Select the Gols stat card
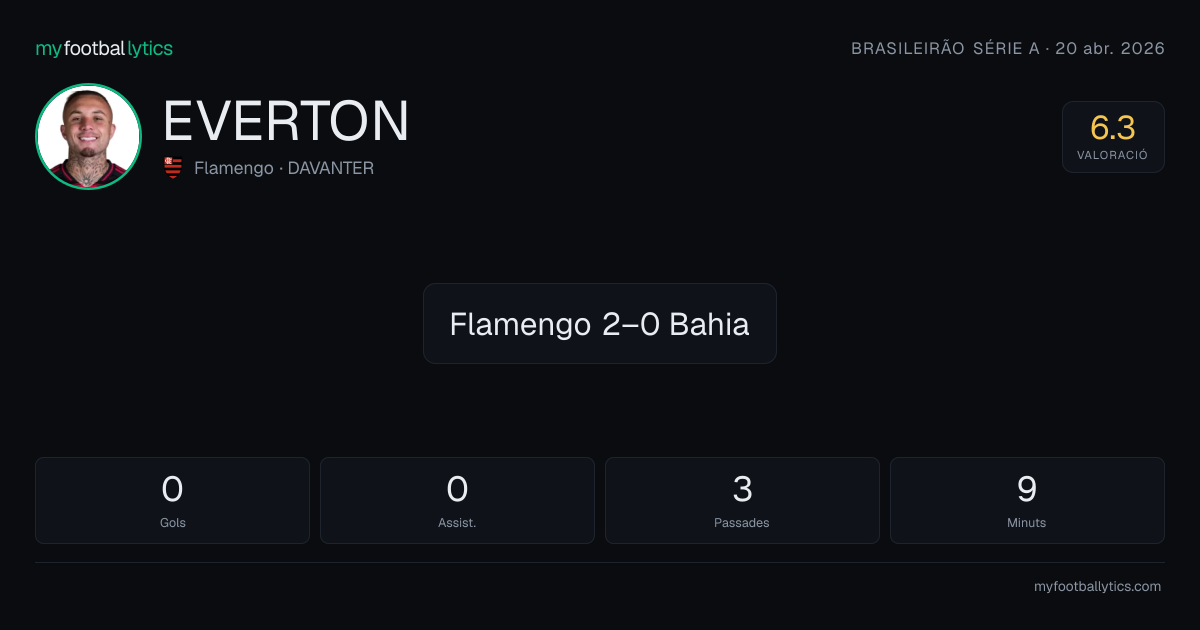This screenshot has width=1200, height=630. 172,500
